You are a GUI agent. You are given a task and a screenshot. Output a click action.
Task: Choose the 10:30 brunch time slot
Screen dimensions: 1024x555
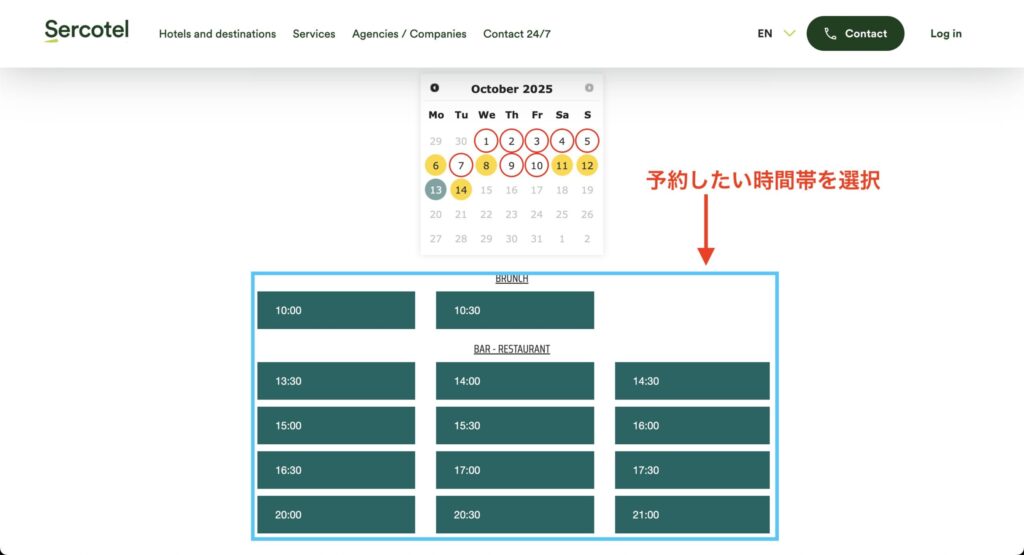[515, 310]
